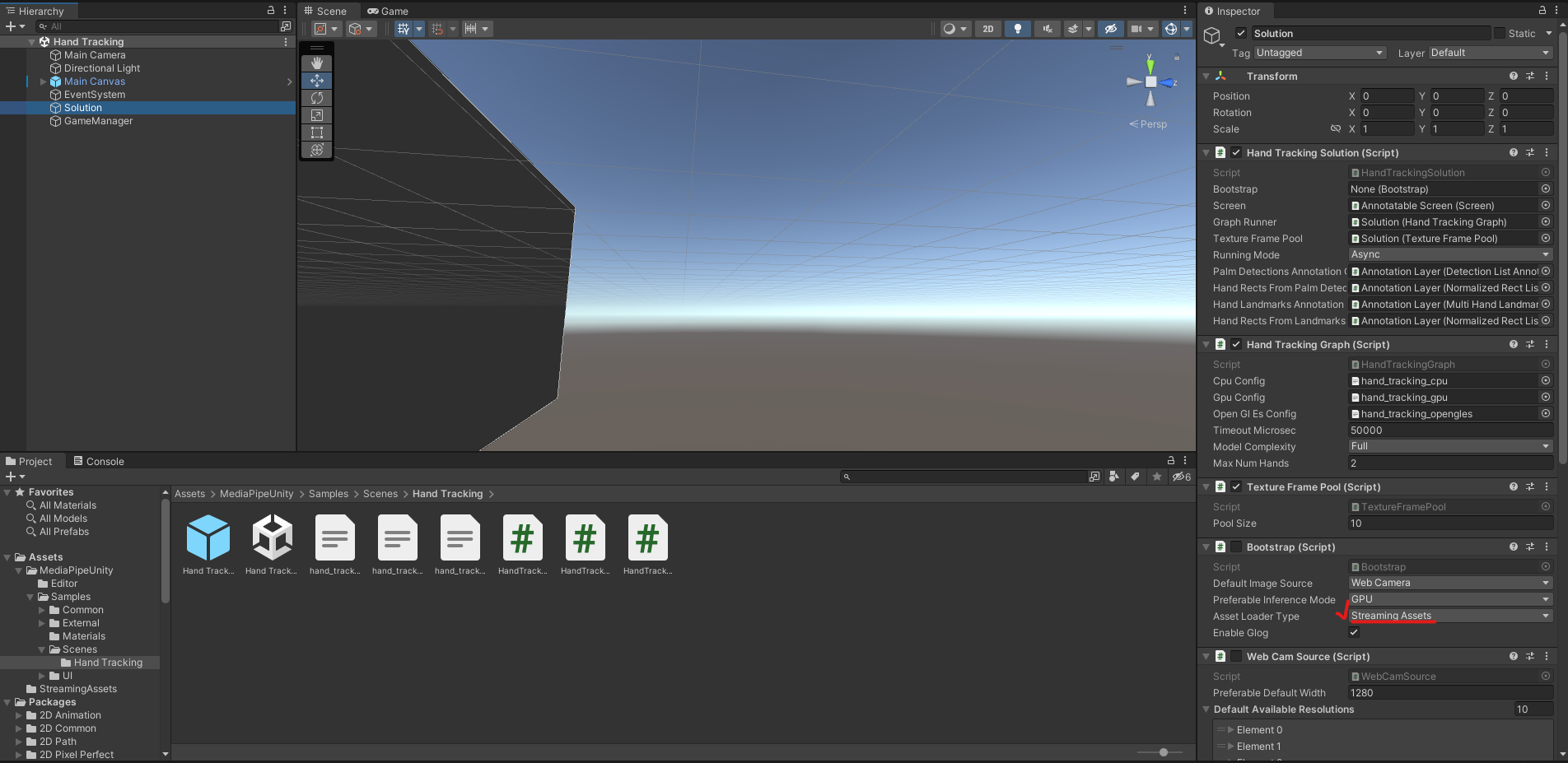The image size is (1568, 763).
Task: Toggle the 2D view button
Action: tap(988, 29)
